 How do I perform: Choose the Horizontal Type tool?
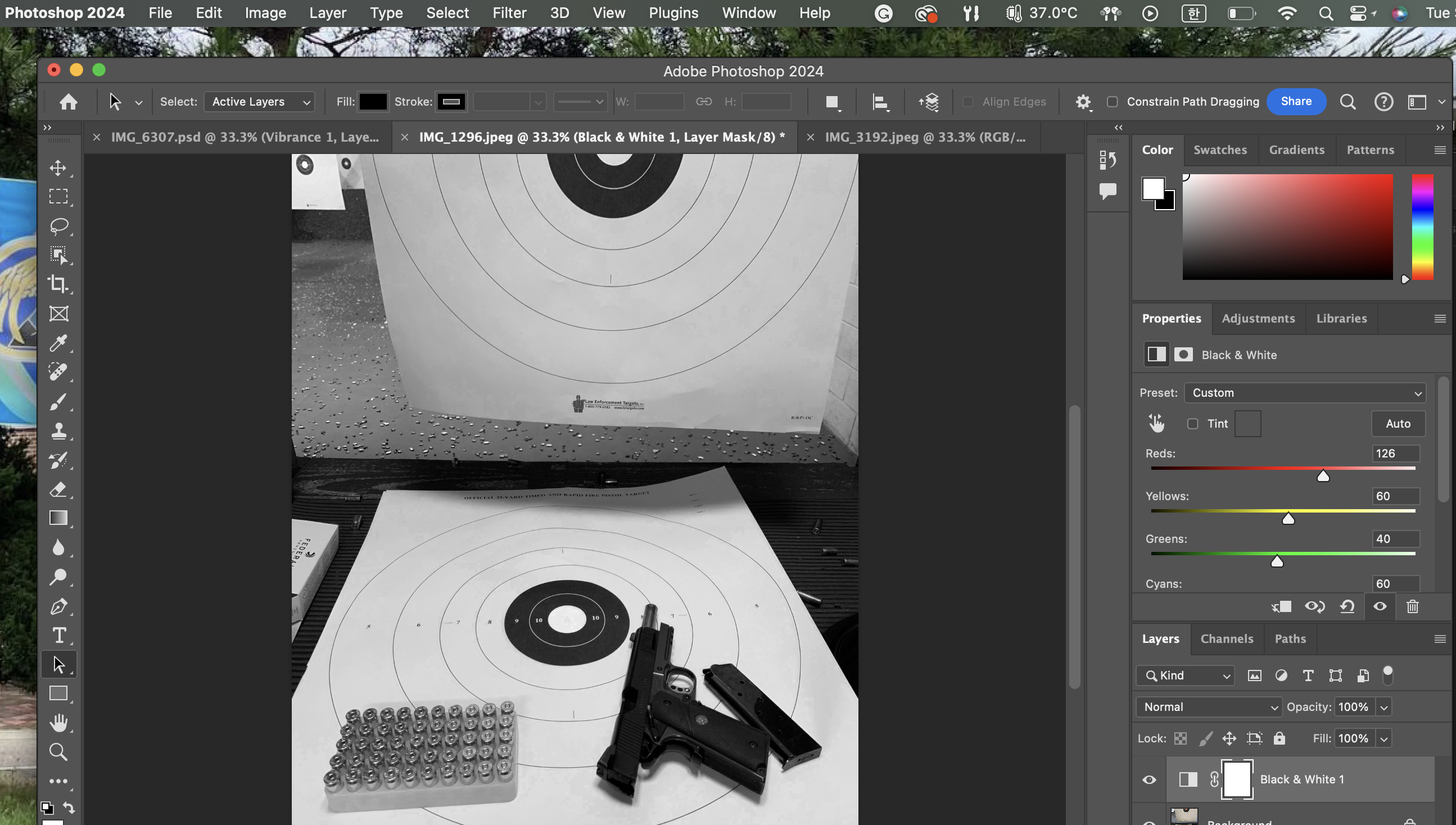(x=58, y=635)
